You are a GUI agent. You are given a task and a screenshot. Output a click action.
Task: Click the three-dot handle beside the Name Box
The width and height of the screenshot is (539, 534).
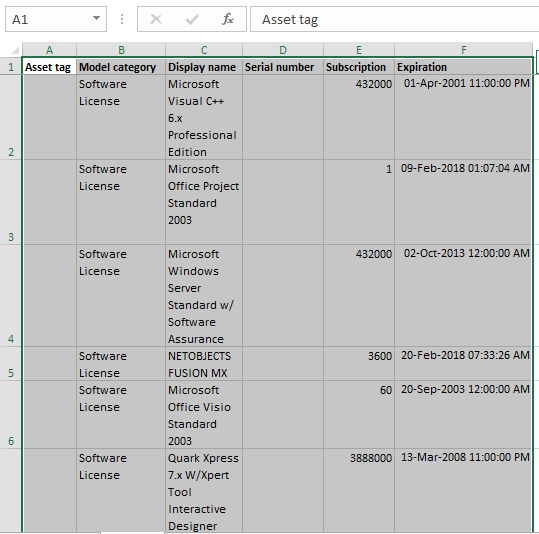[122, 19]
